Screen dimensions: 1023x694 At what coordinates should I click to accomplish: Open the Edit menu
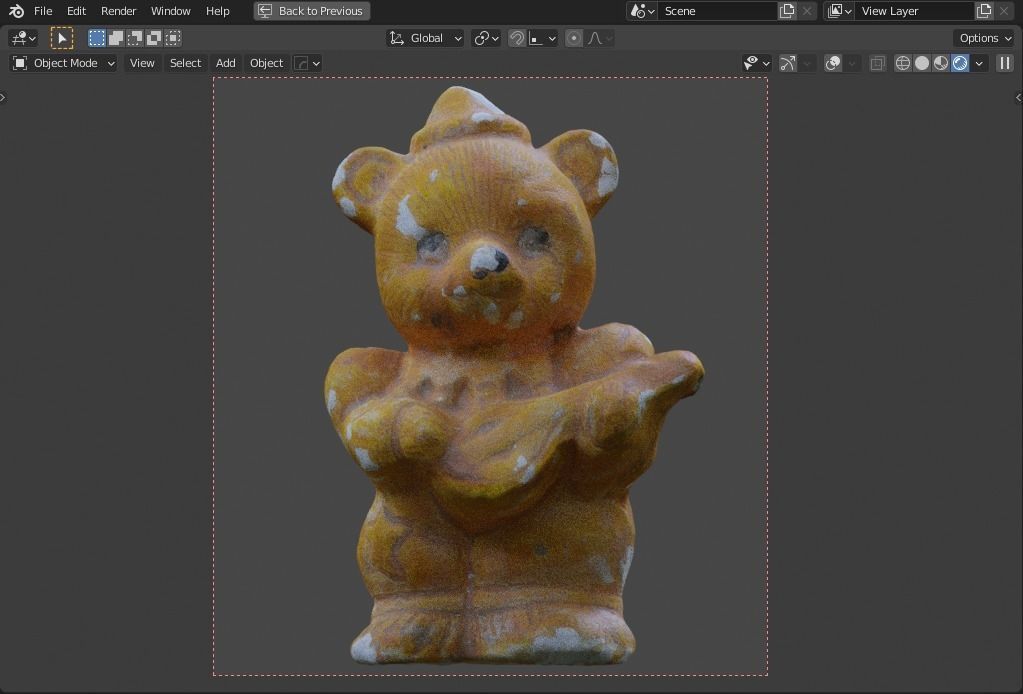(x=76, y=11)
